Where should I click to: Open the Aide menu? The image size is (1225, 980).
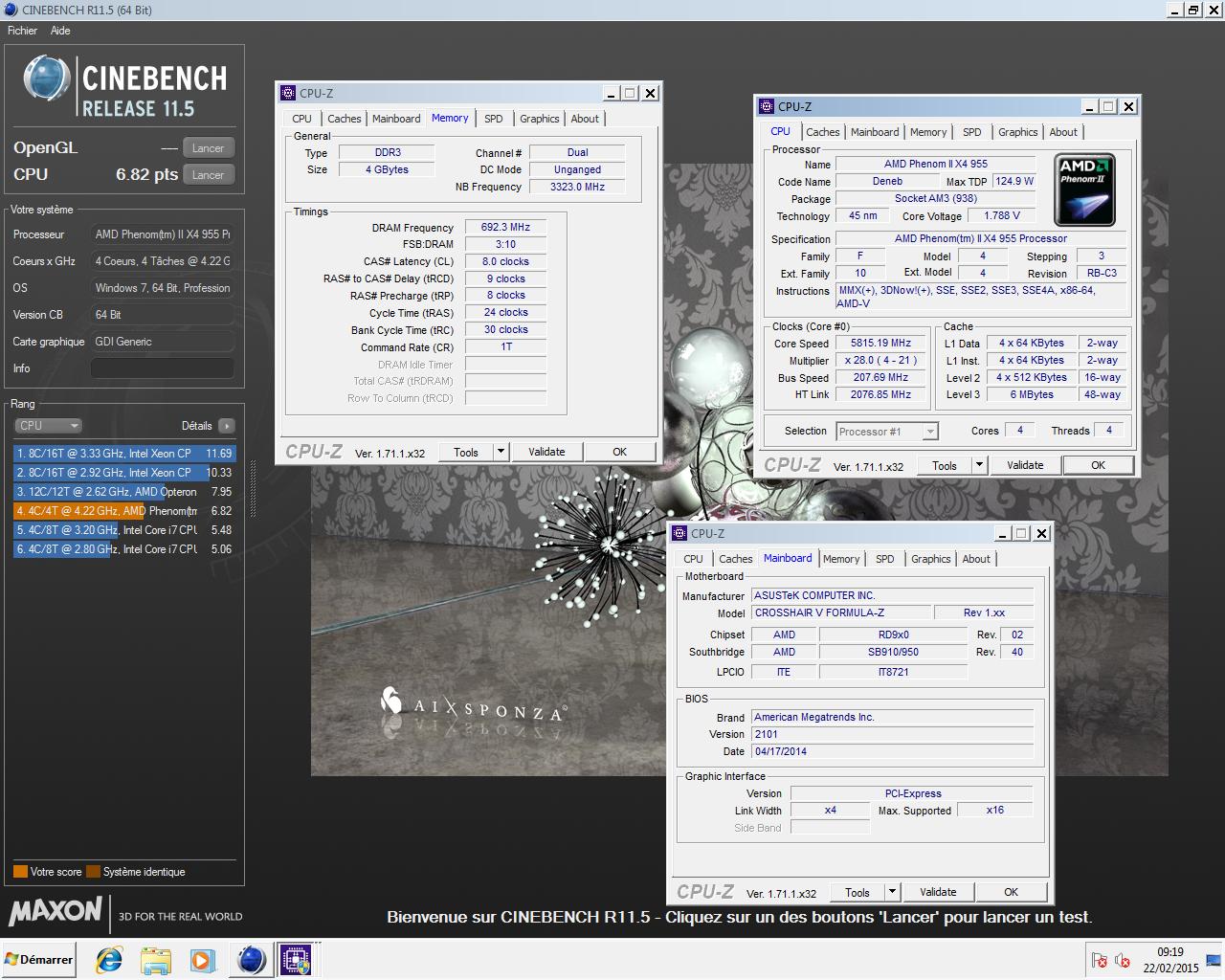click(x=60, y=31)
